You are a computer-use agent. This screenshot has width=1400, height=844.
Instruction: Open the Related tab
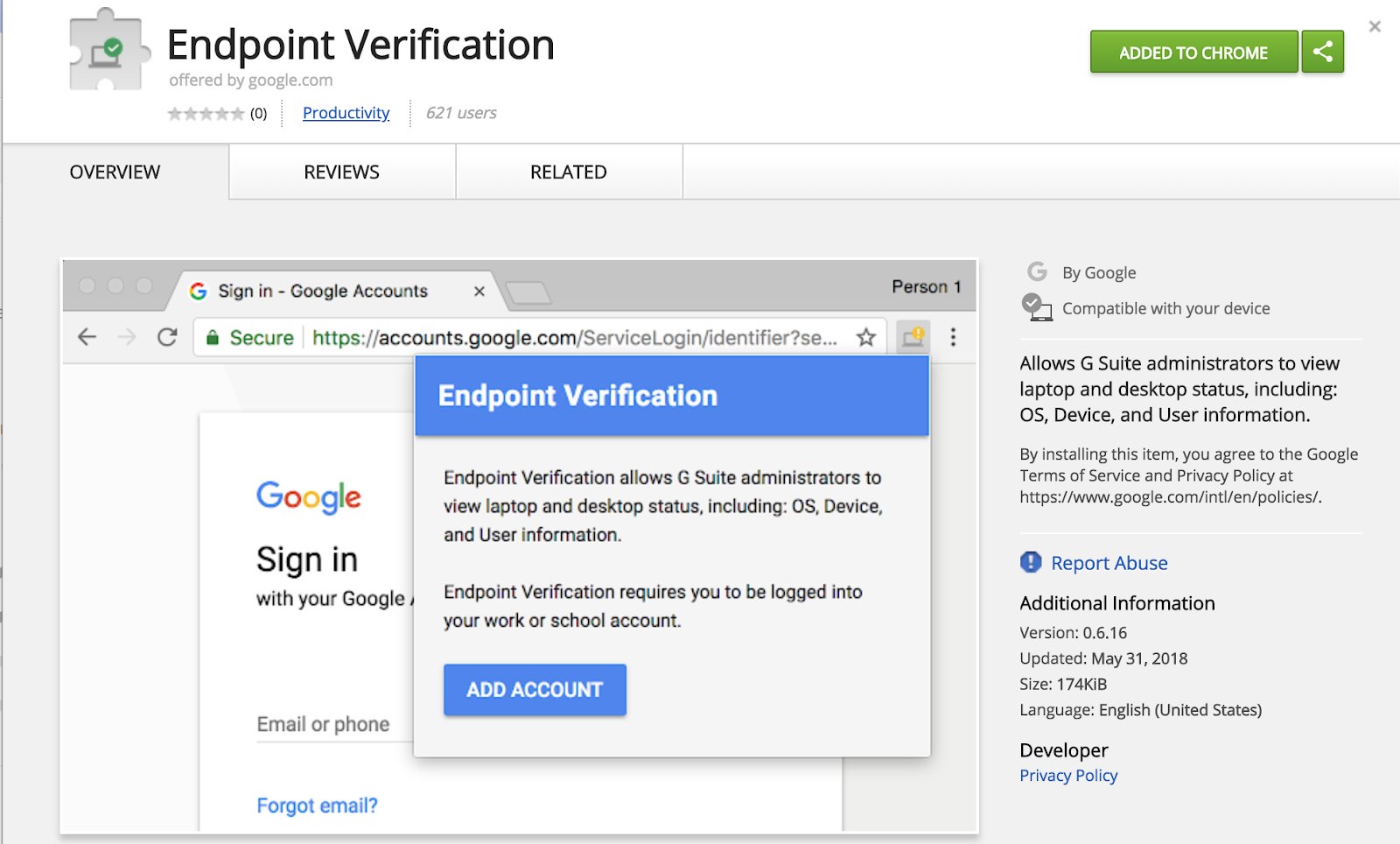[x=568, y=172]
